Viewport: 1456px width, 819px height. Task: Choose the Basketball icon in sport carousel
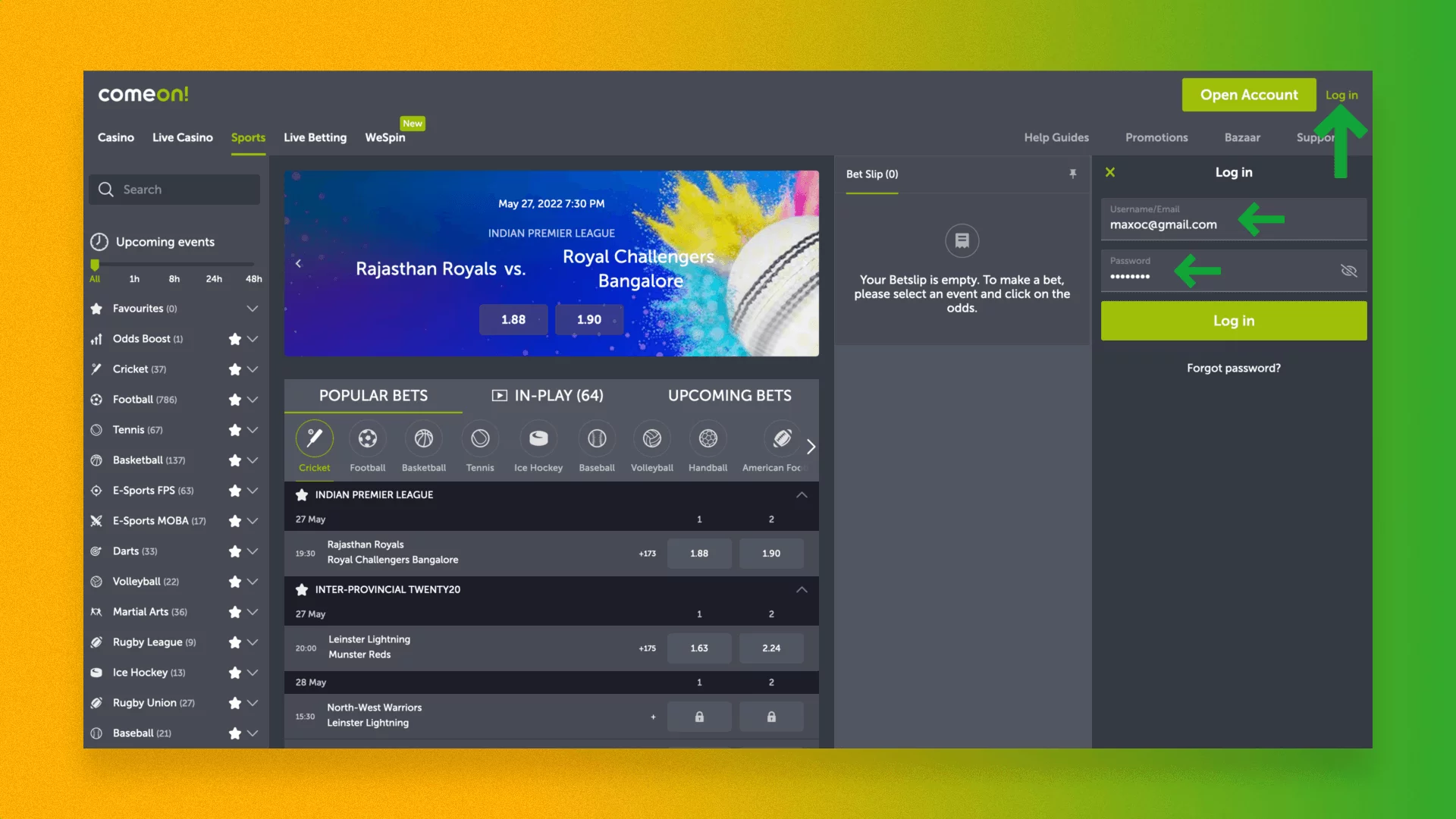[424, 438]
